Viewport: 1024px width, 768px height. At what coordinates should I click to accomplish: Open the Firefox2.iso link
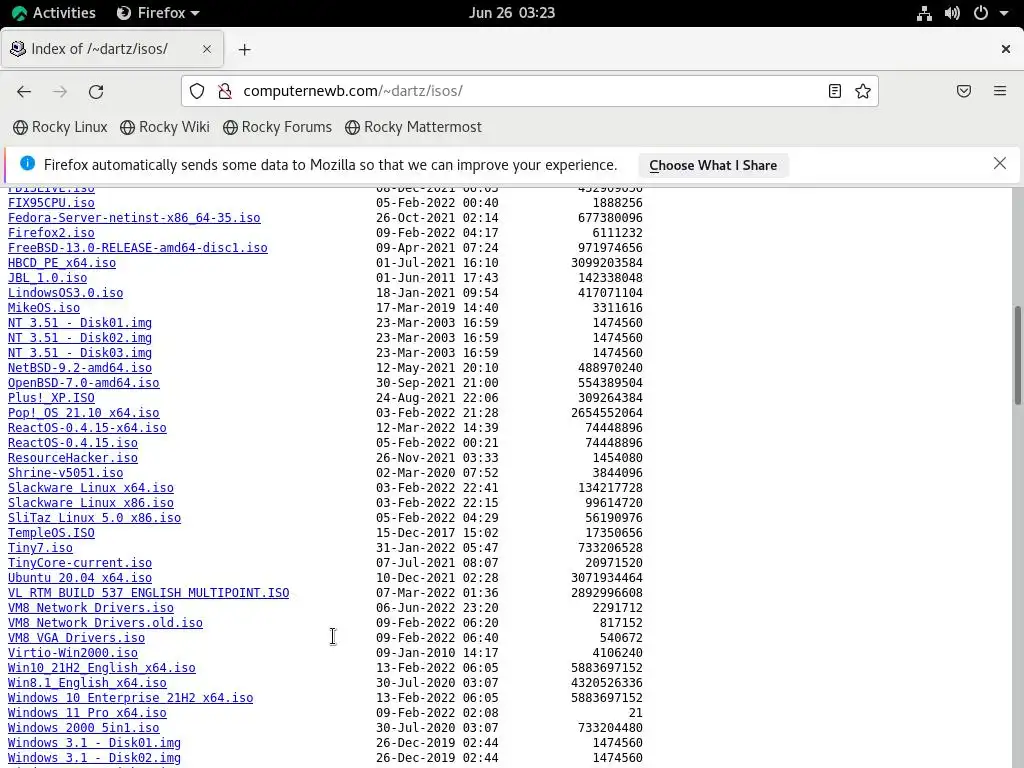[x=51, y=233]
